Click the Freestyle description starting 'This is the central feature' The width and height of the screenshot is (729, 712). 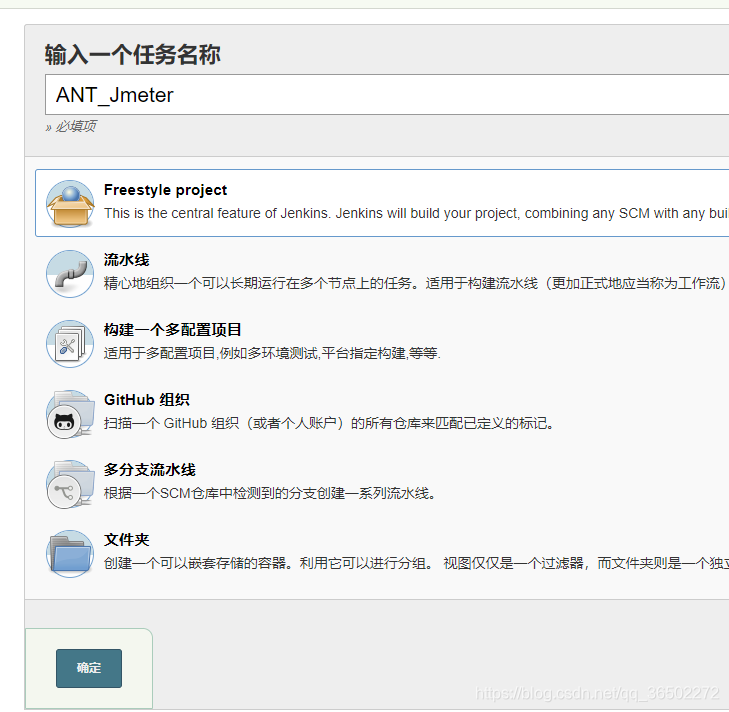[416, 213]
